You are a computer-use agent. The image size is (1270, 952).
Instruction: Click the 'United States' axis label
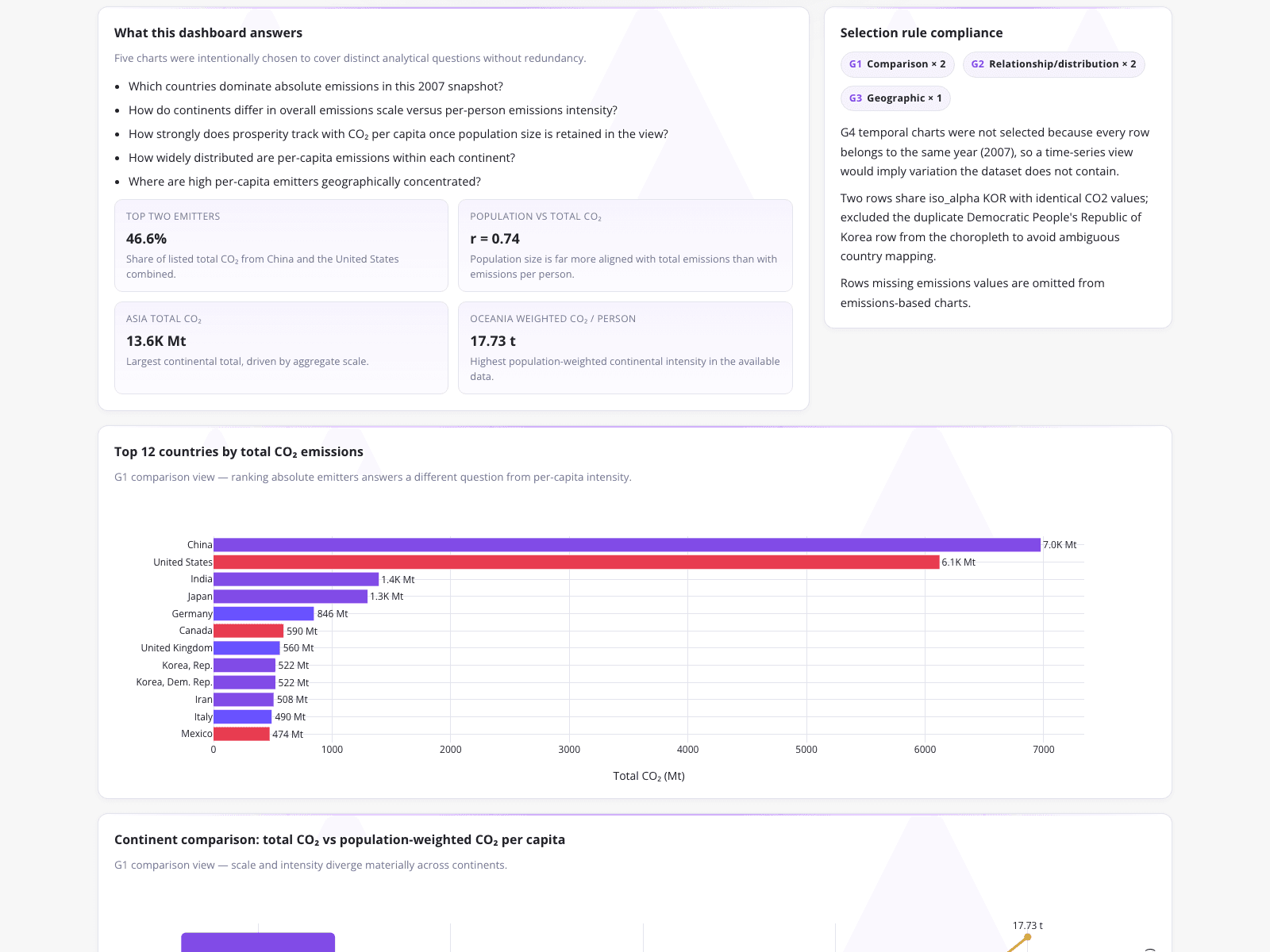pos(183,562)
